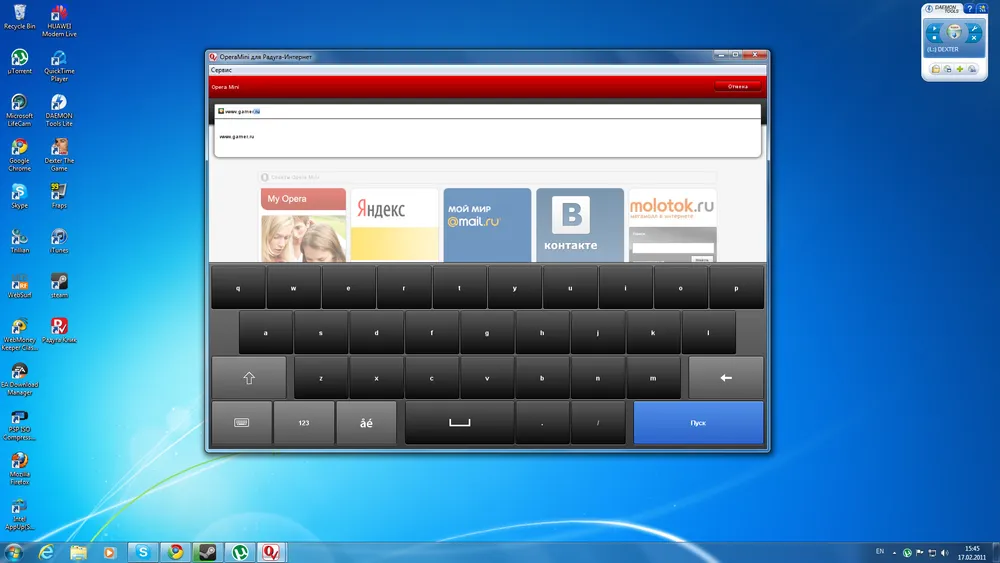Tap the period key on the keyboard
This screenshot has width=1000, height=563.
pos(542,422)
